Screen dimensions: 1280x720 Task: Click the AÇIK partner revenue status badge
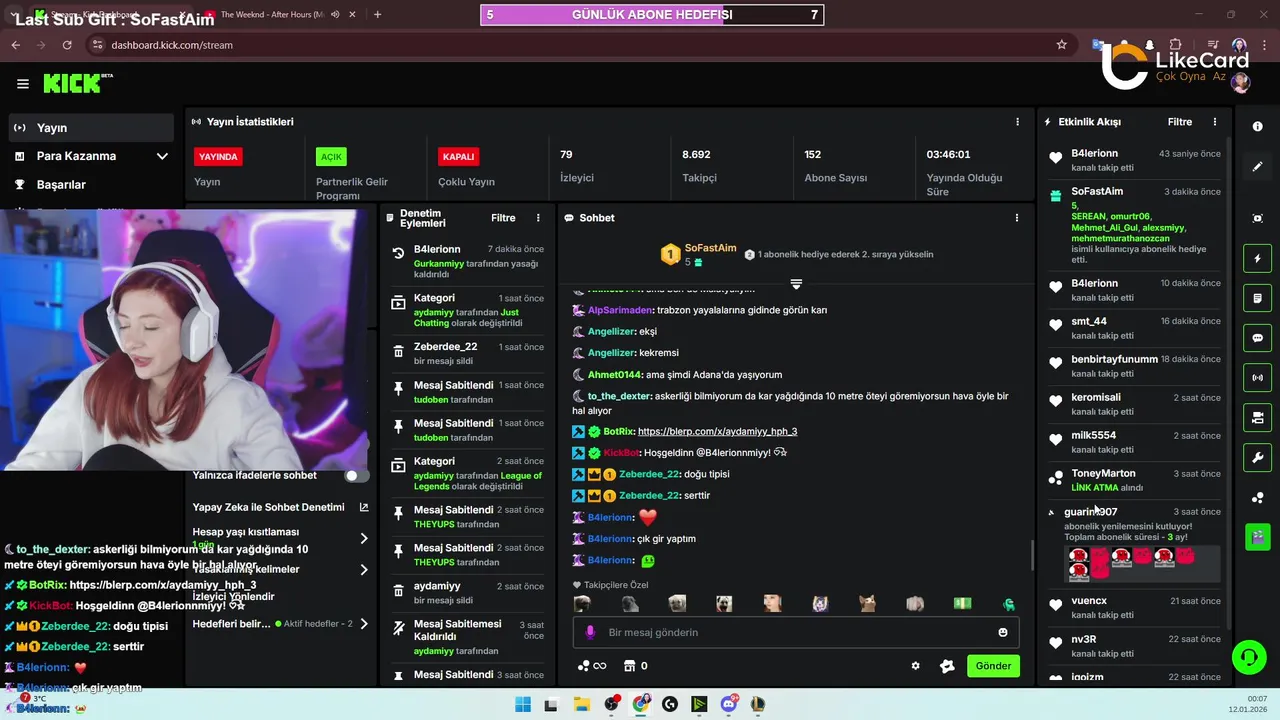(x=331, y=157)
